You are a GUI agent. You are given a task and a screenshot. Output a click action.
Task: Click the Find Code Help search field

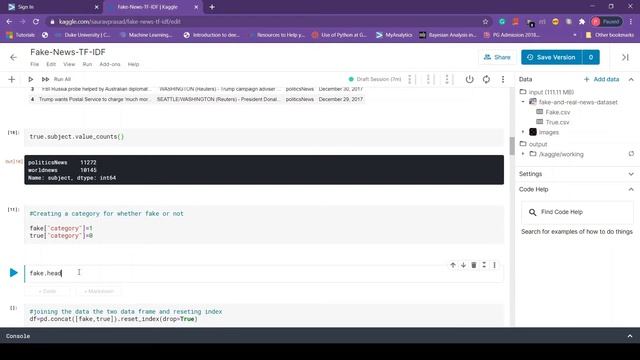pos(577,212)
